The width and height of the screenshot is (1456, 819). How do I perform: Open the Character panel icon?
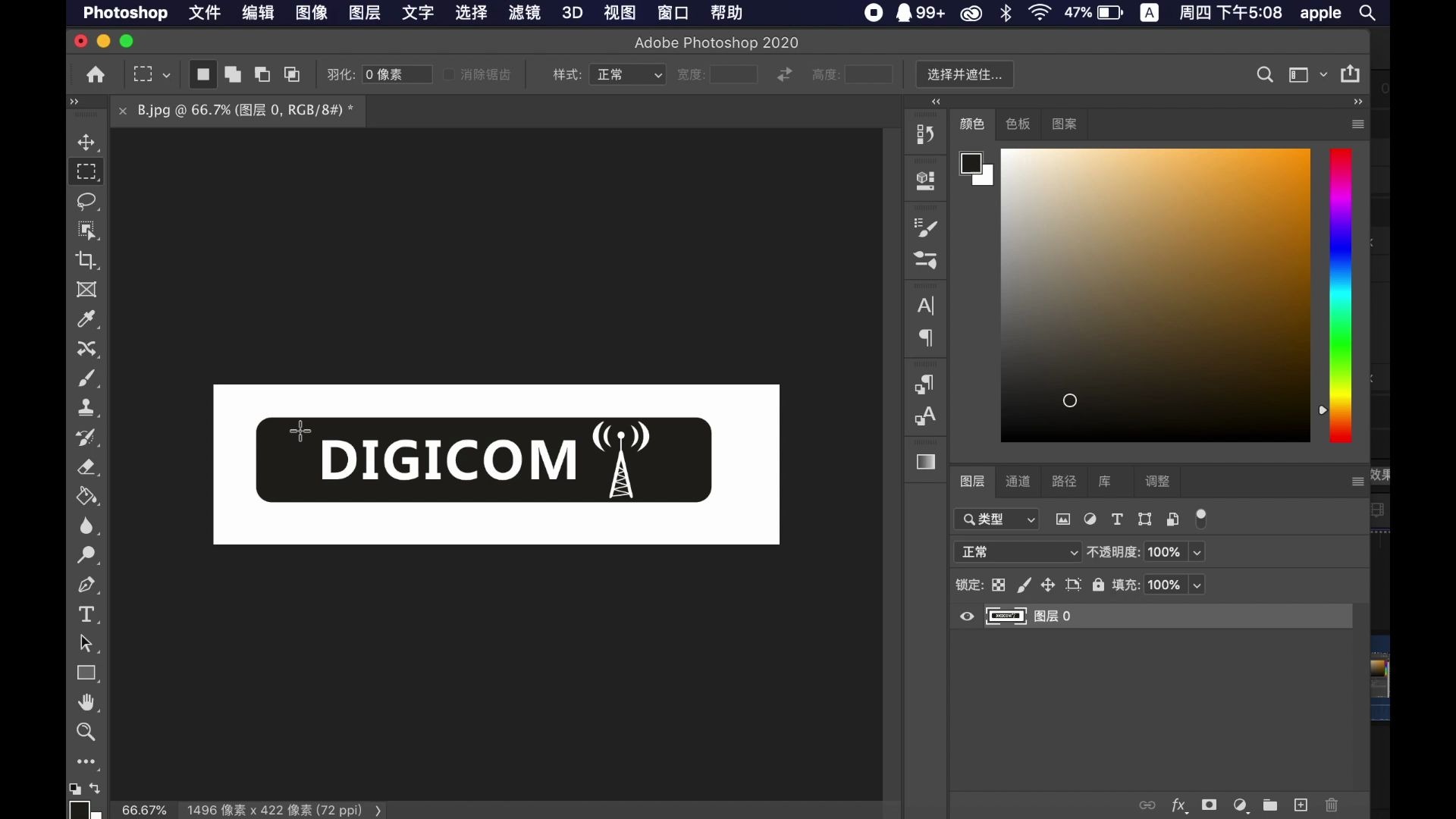[926, 306]
